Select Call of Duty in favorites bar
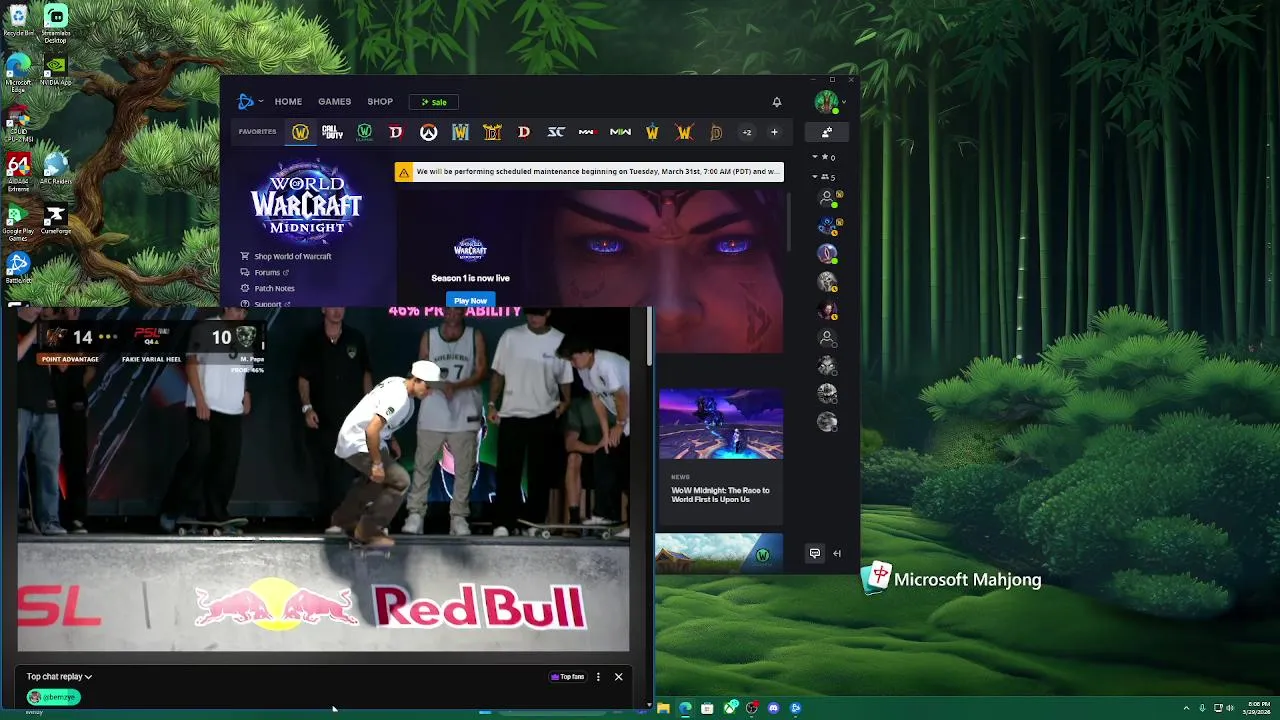This screenshot has height=720, width=1280. click(332, 132)
